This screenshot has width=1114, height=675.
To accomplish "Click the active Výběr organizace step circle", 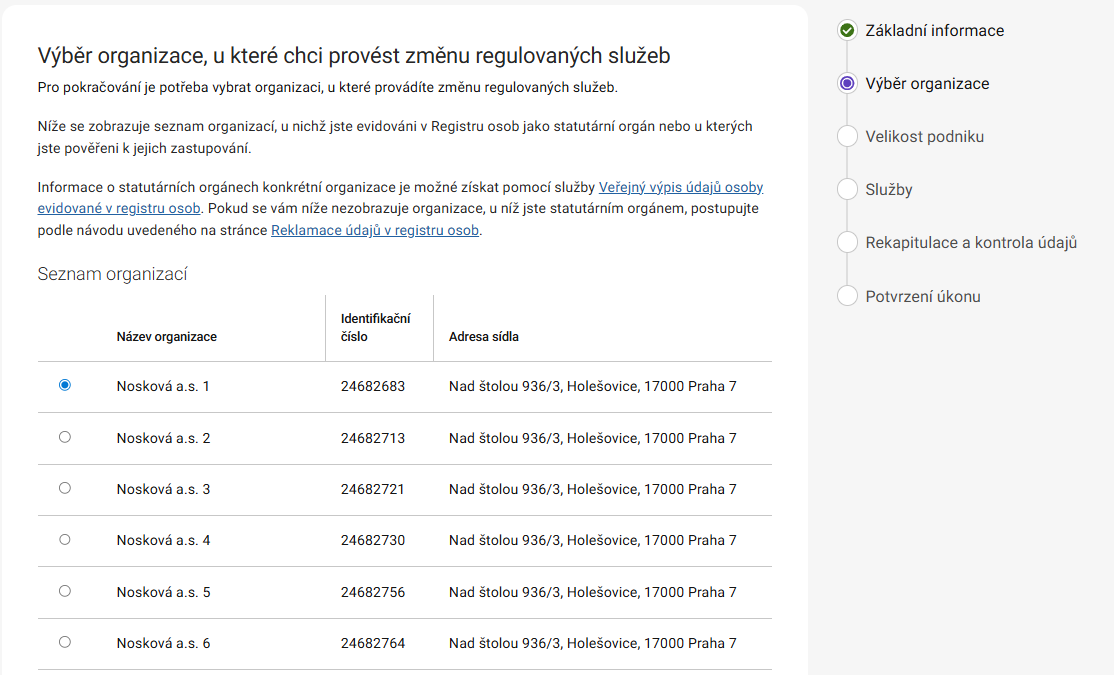I will (x=847, y=83).
